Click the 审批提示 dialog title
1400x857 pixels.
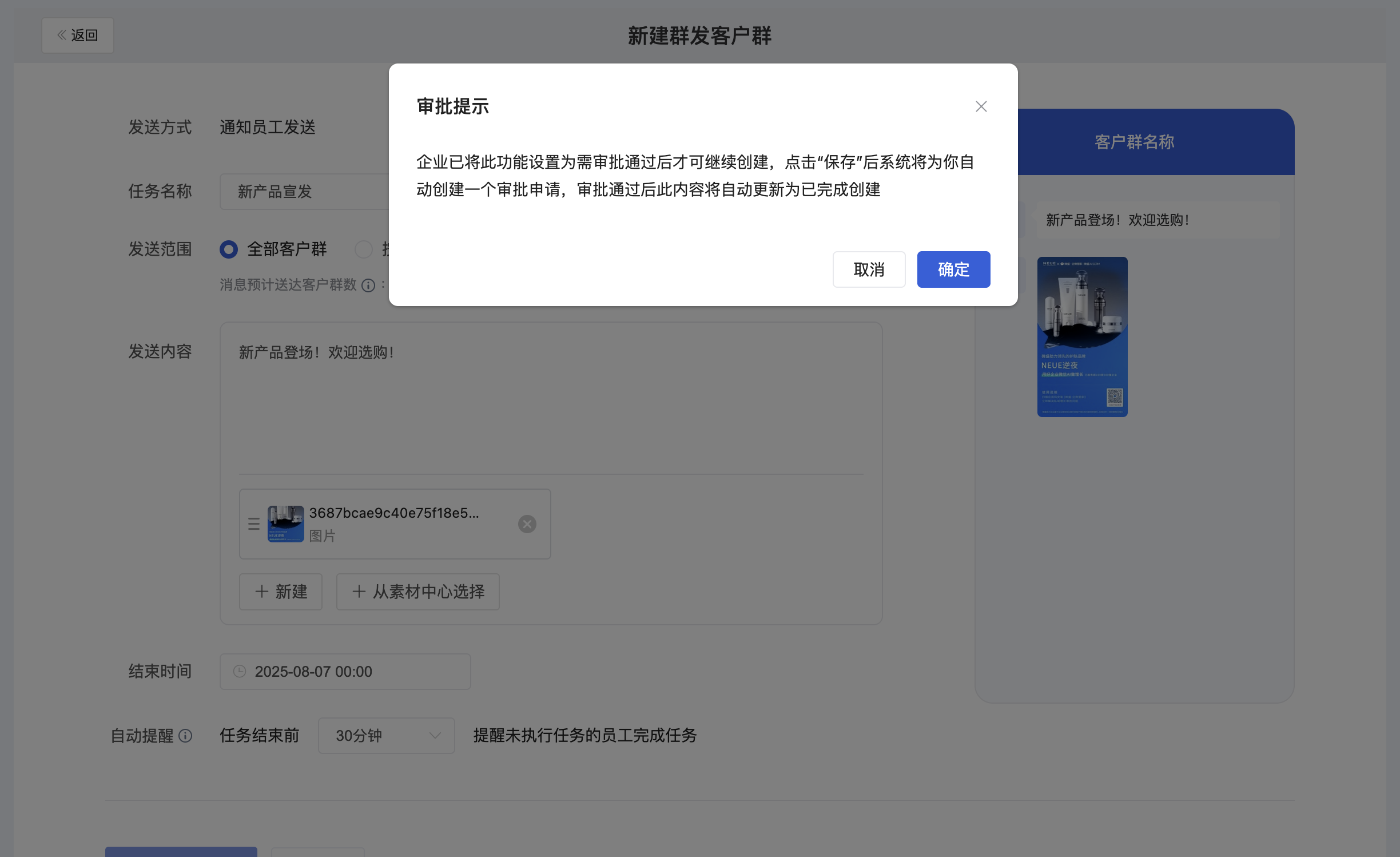[x=453, y=106]
